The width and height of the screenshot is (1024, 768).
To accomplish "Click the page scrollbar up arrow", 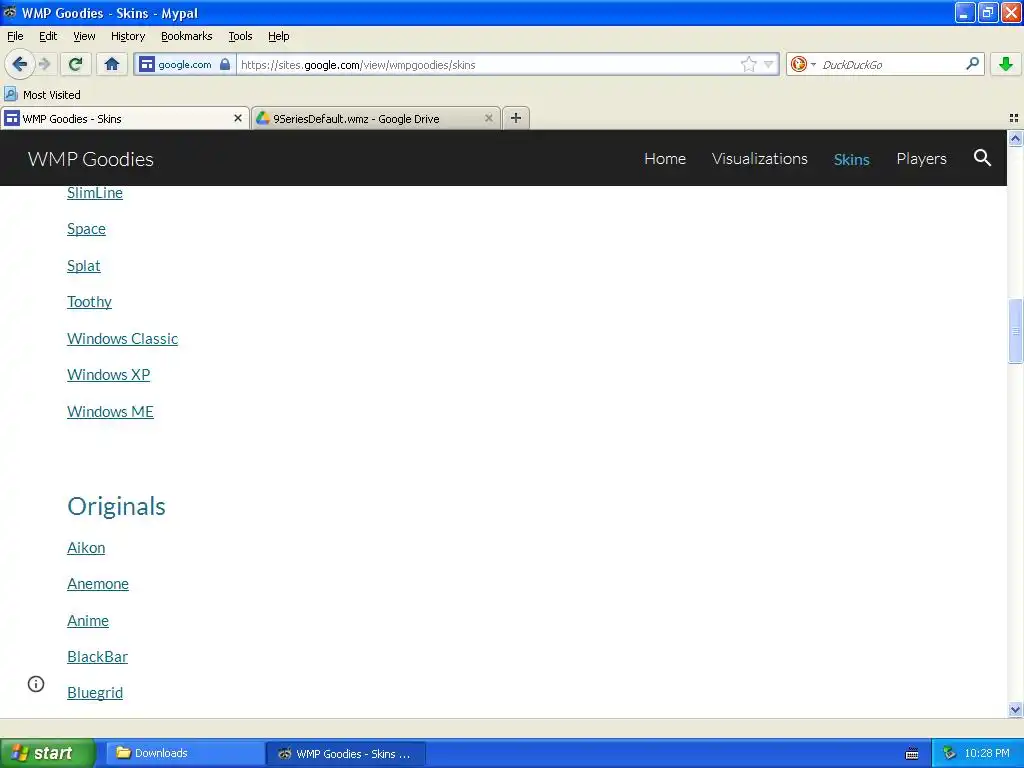I will (1015, 138).
